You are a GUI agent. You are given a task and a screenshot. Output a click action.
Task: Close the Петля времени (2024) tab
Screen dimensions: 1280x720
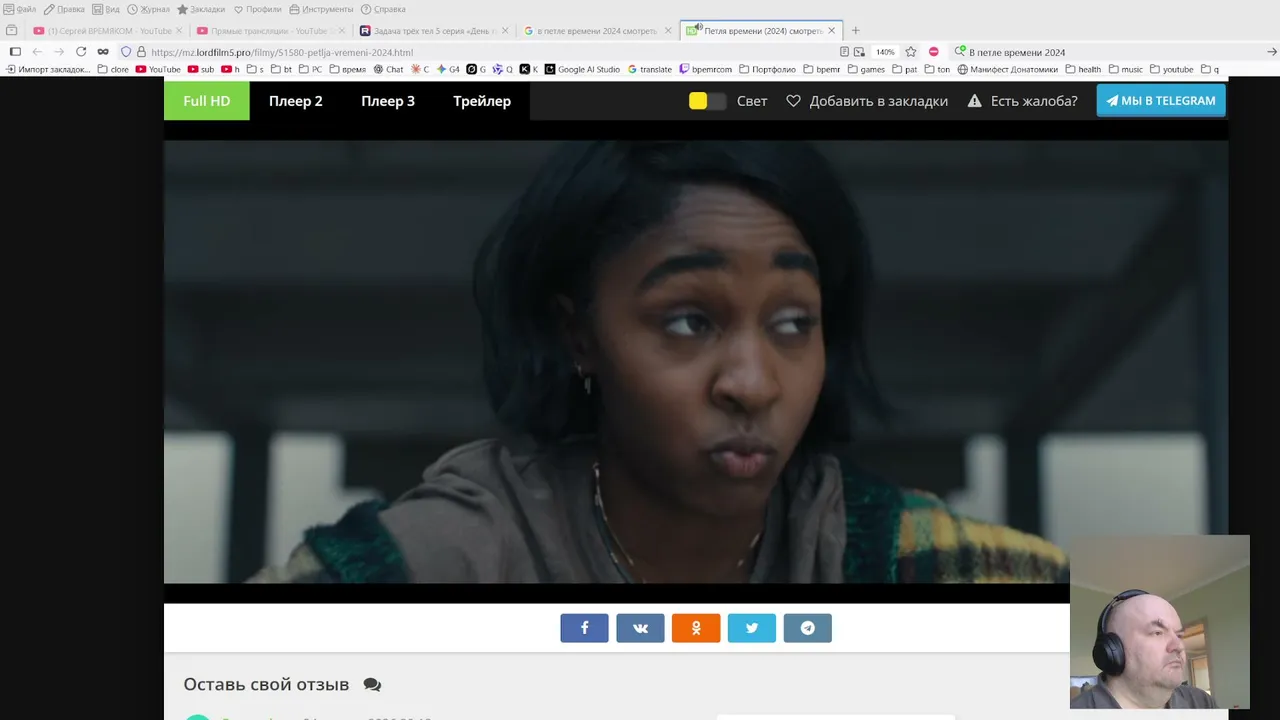pos(831,31)
